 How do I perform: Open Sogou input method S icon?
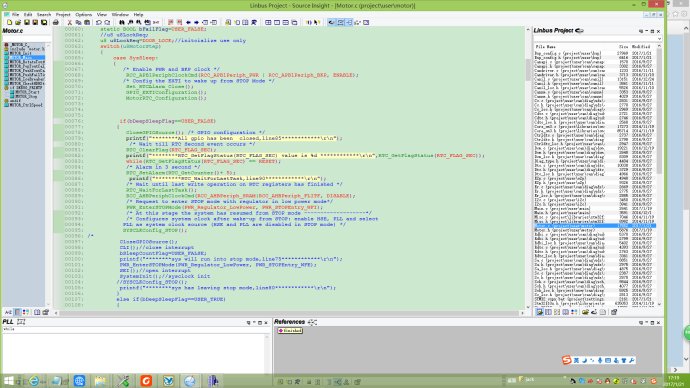567,360
